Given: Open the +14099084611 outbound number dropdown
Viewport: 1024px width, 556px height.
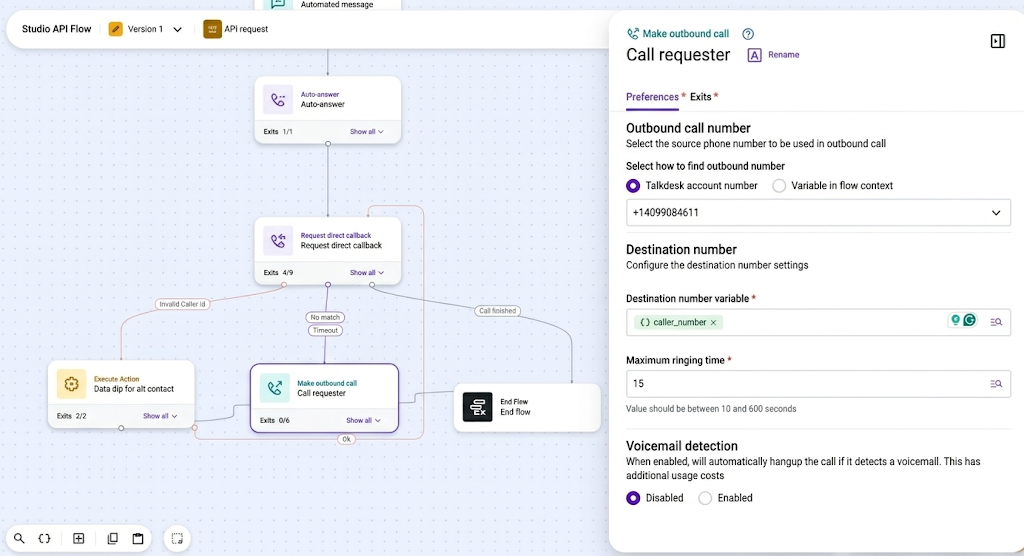Looking at the screenshot, I should [x=818, y=212].
